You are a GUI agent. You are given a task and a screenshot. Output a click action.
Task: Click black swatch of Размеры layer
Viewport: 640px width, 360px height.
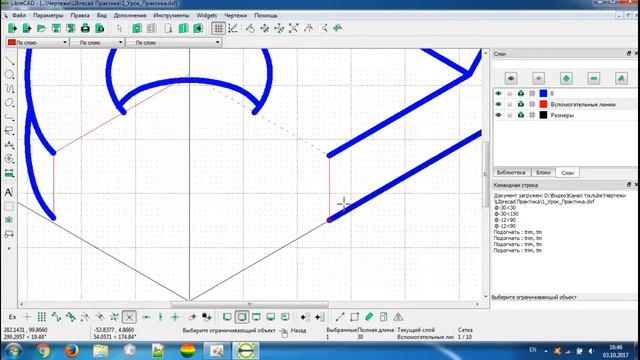543,115
